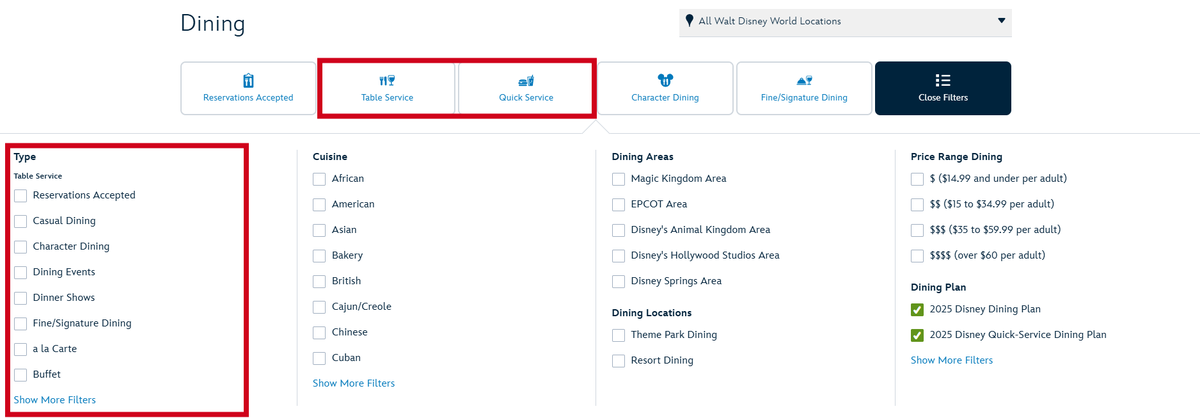Expand Show More Filters under Cuisine
The image size is (1200, 418).
click(354, 383)
